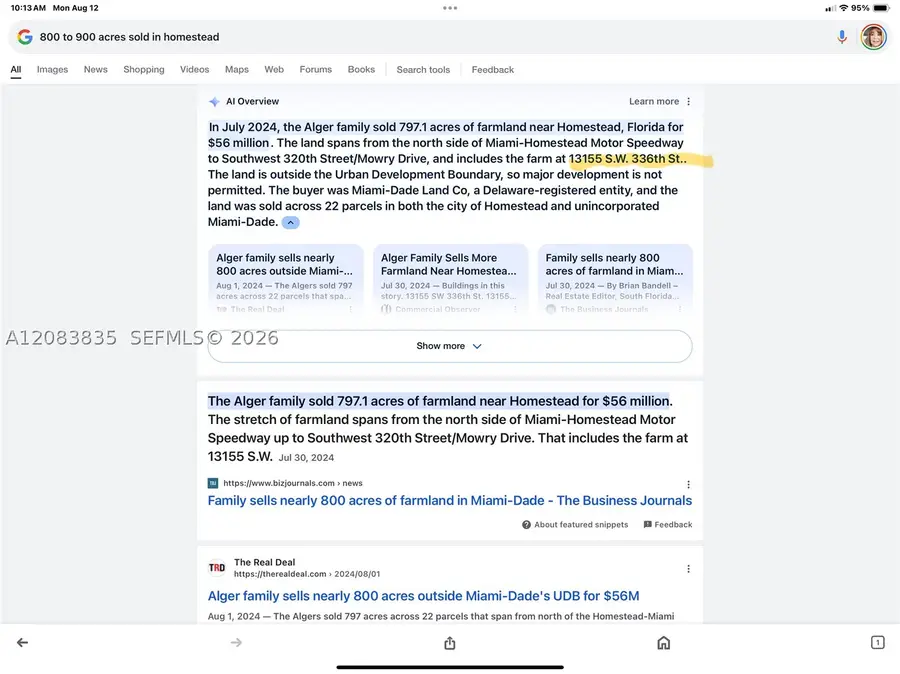Viewport: 900px width, 674px height.
Task: Open The Real Deal result three-dot menu
Action: [x=688, y=569]
